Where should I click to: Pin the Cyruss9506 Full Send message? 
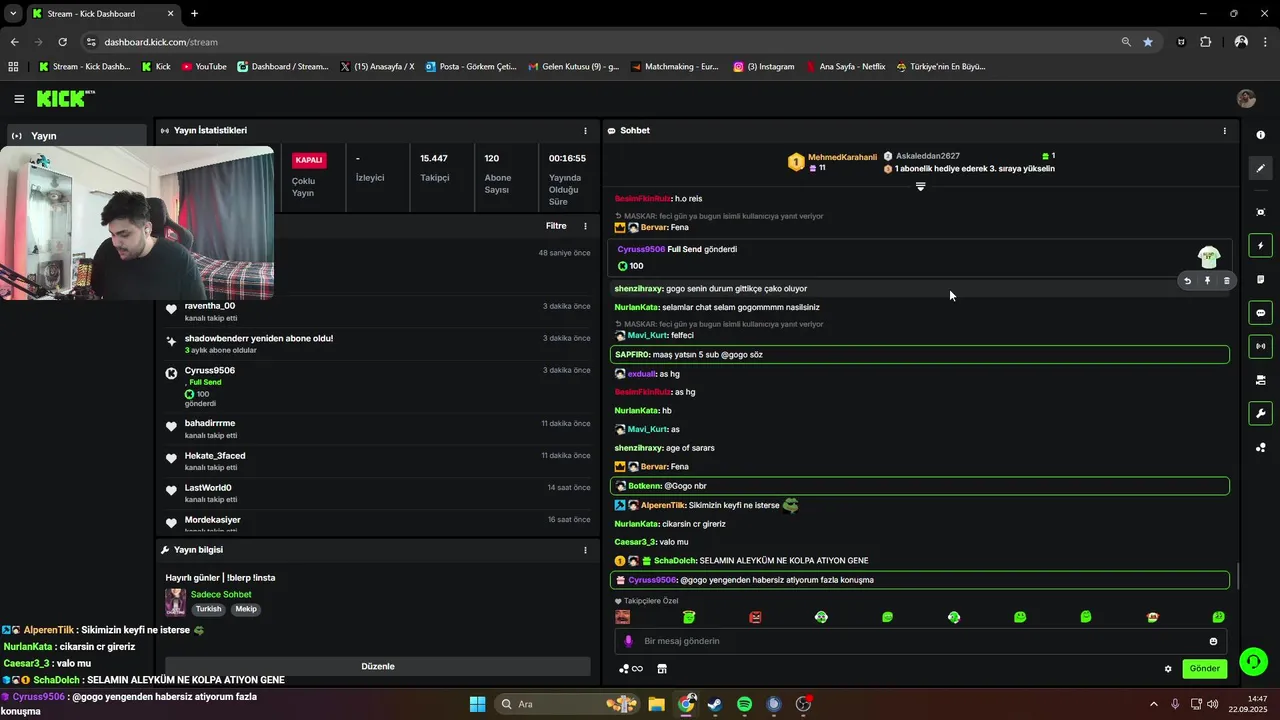tap(1207, 281)
